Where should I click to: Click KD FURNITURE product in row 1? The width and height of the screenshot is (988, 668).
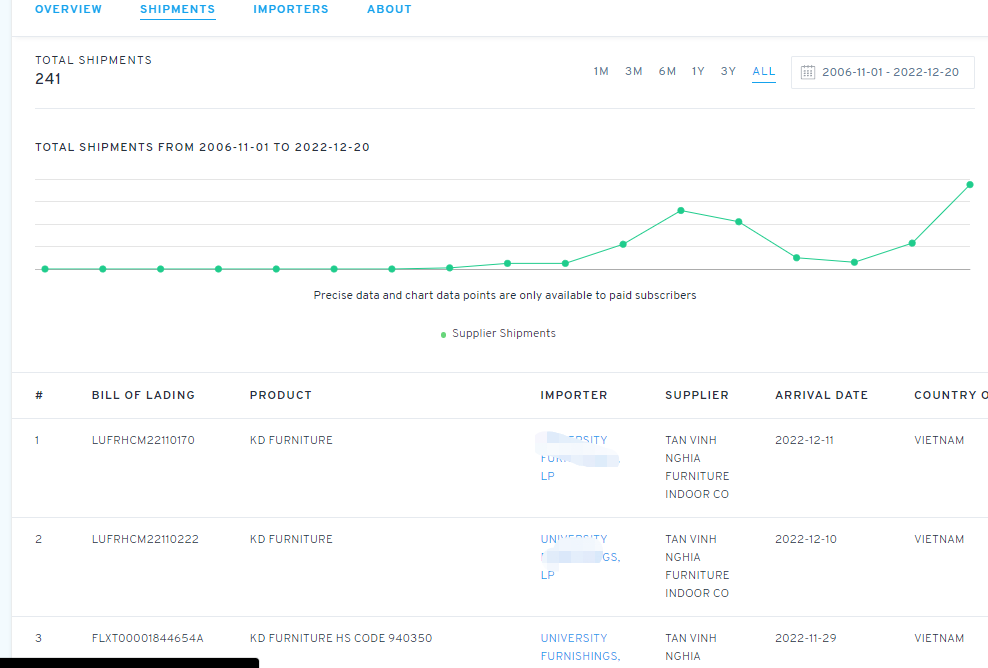point(291,440)
